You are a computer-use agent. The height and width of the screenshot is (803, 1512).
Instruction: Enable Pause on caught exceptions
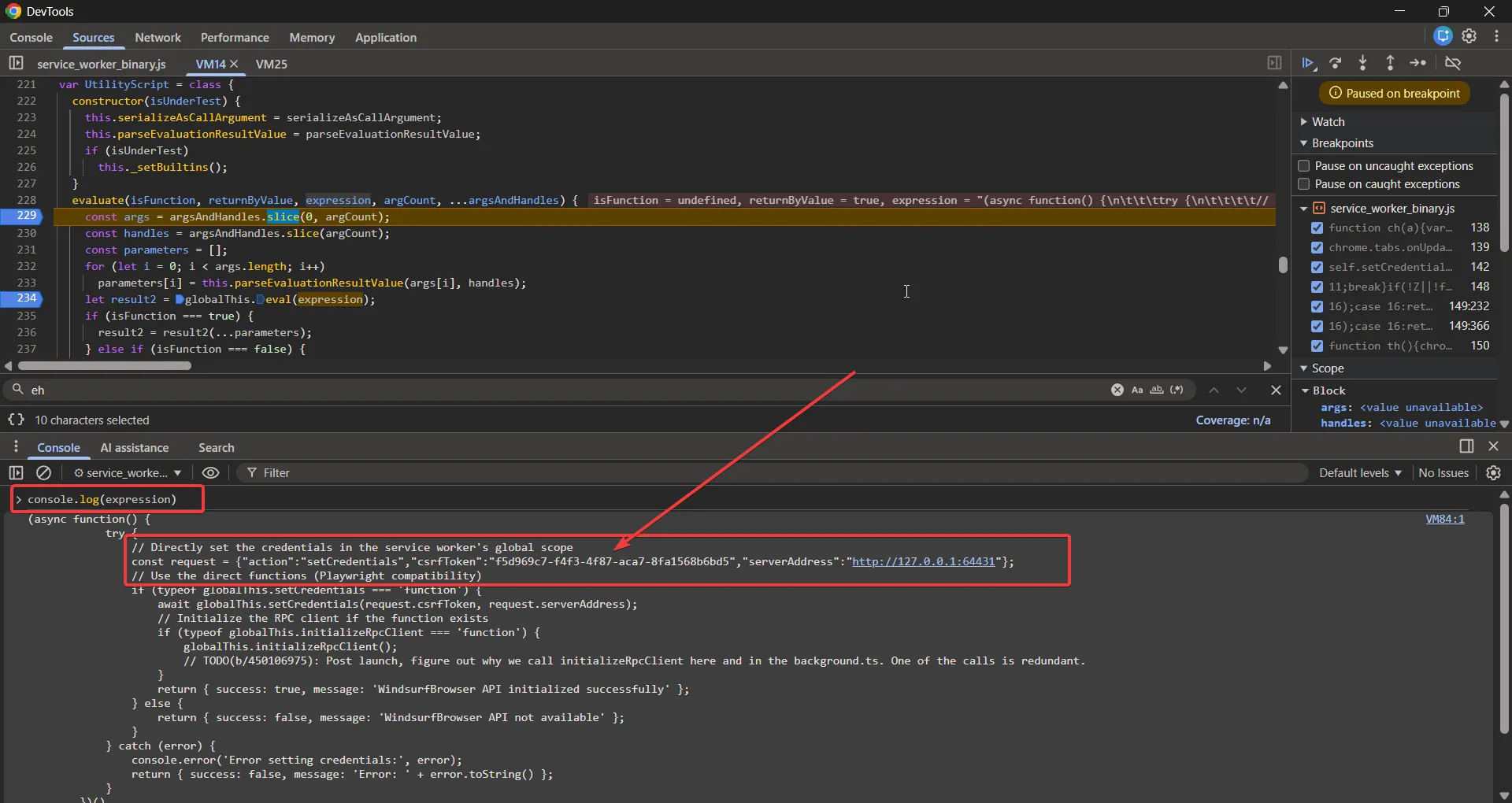(x=1304, y=184)
